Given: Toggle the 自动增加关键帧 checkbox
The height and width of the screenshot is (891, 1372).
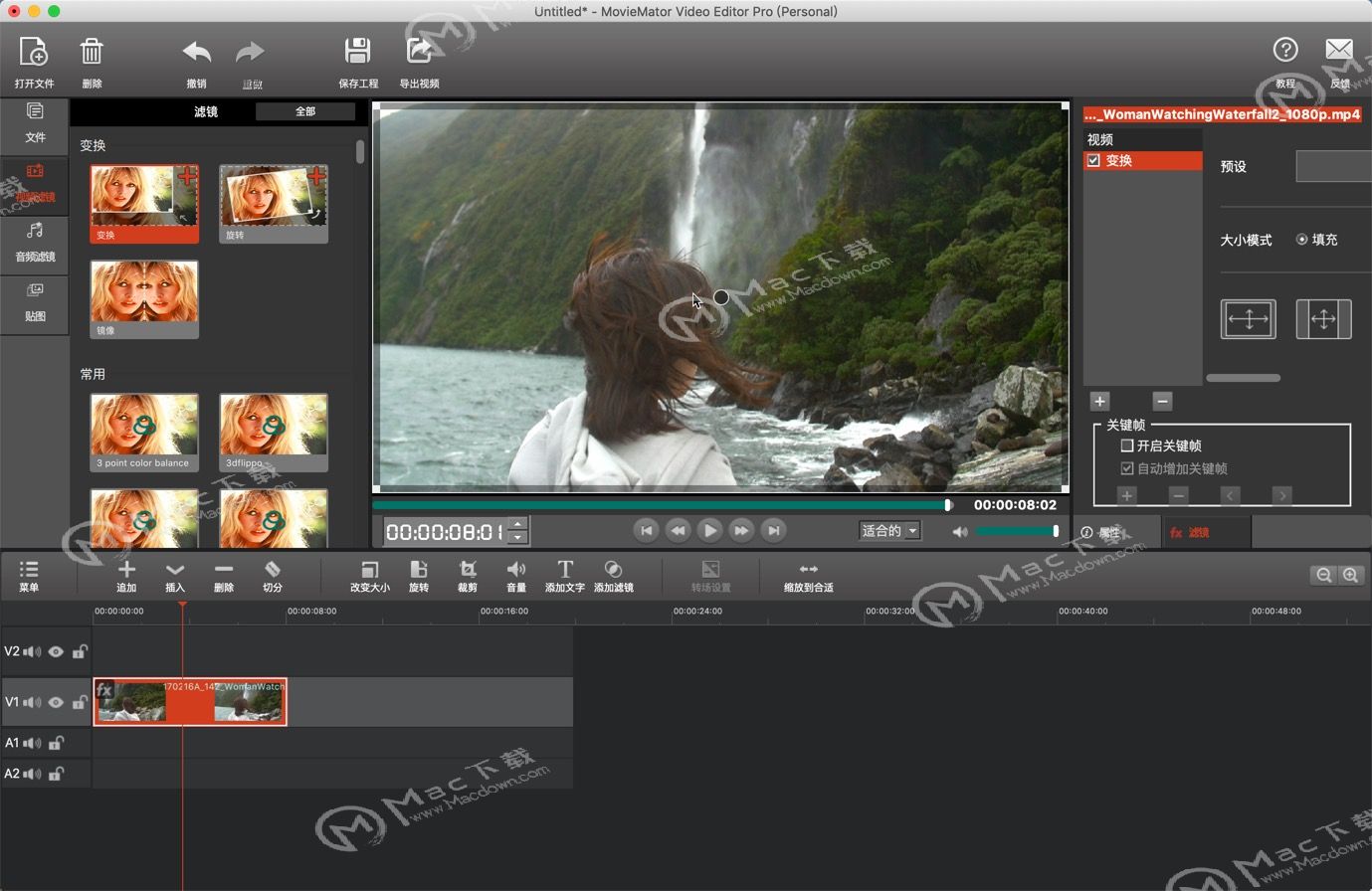Looking at the screenshot, I should coord(1127,468).
